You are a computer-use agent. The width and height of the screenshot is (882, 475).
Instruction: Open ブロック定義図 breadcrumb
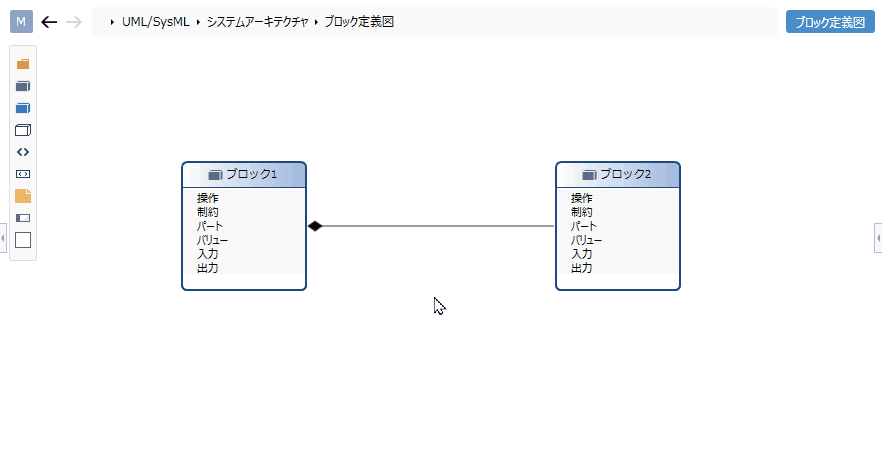(359, 22)
